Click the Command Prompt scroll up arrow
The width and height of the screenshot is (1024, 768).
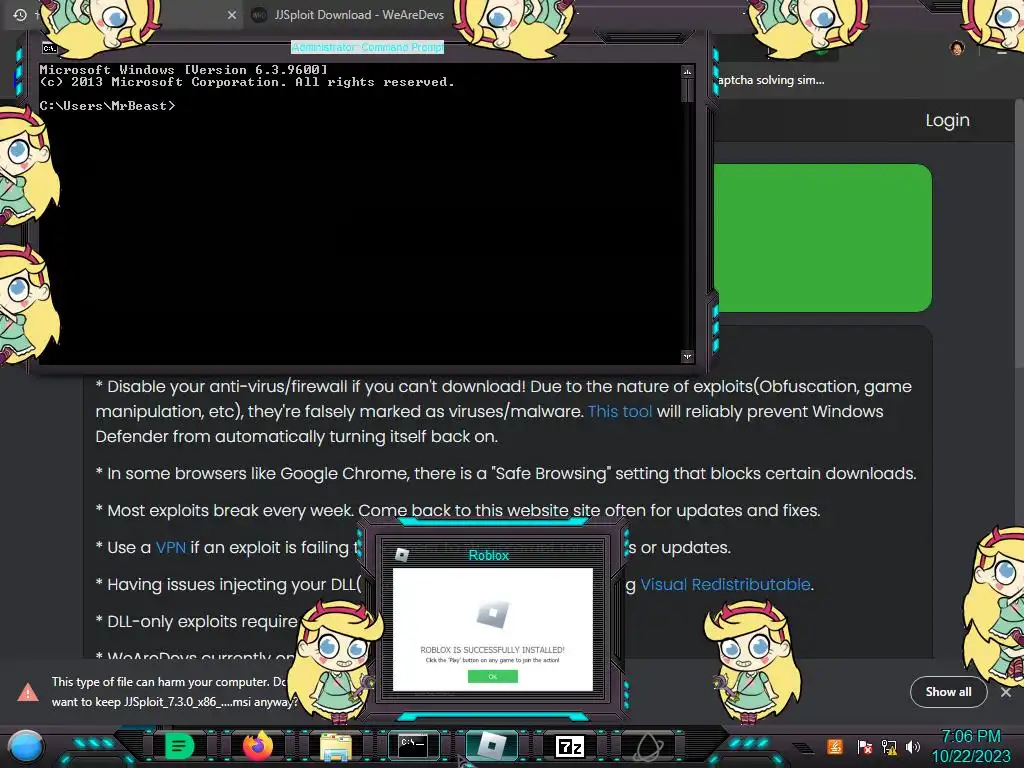point(687,71)
